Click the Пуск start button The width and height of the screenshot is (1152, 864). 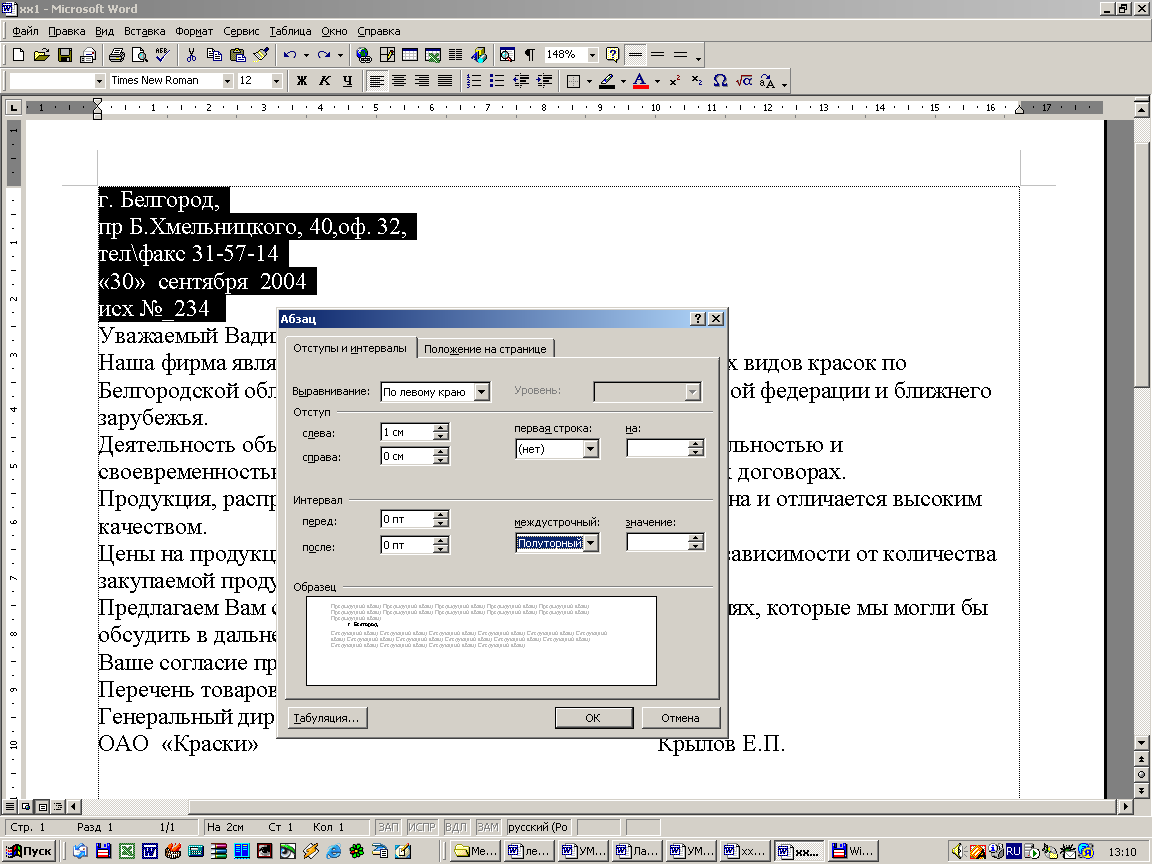[29, 851]
